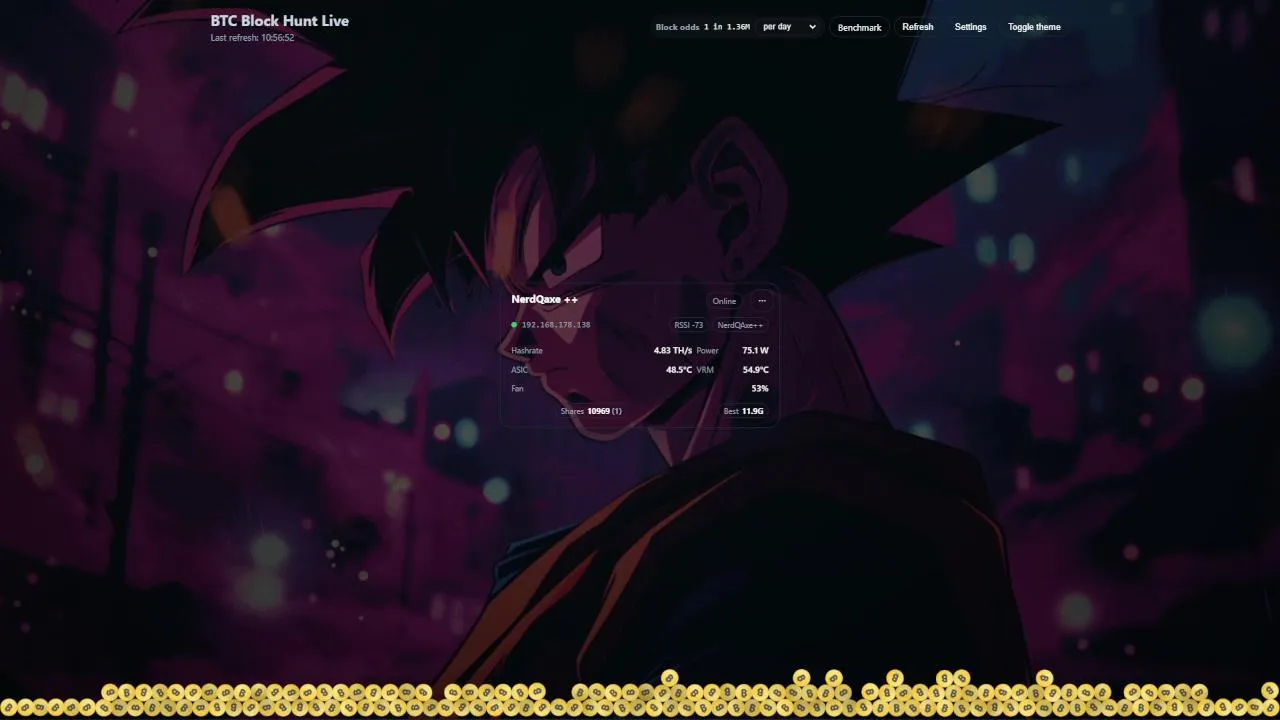Screen dimensions: 1280x720
Task: Click the BTC Block Hunt Live title
Action: 280,21
